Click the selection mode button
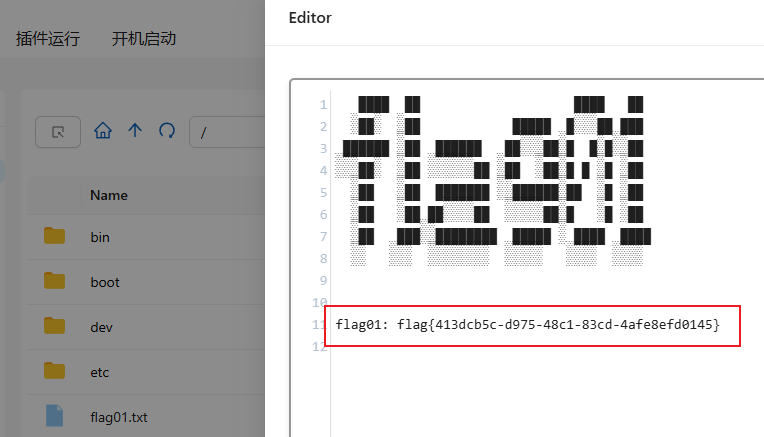This screenshot has height=437, width=764. coord(58,131)
